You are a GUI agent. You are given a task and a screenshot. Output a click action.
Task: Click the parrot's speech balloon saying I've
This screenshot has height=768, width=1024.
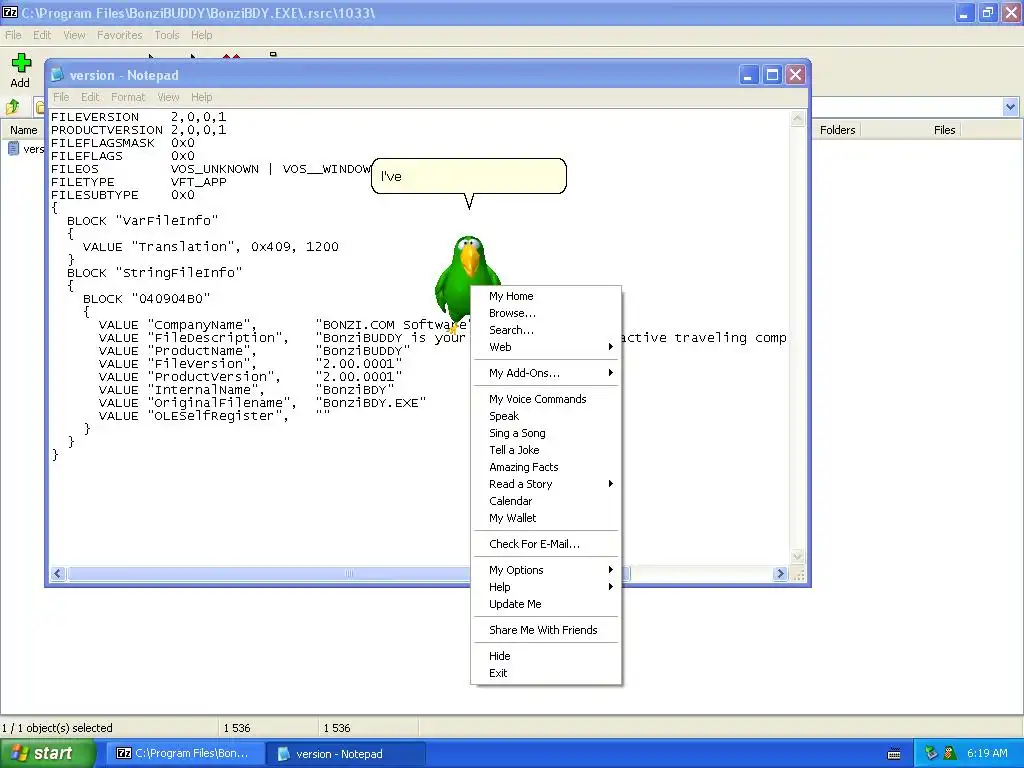469,176
